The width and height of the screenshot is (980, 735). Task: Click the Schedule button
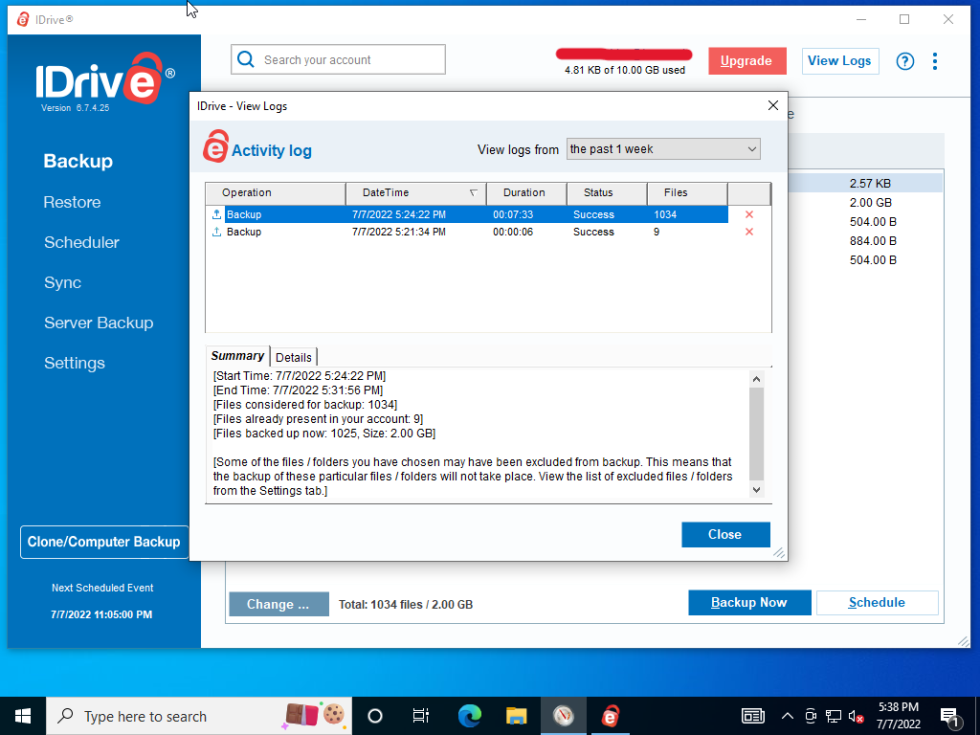tap(877, 602)
